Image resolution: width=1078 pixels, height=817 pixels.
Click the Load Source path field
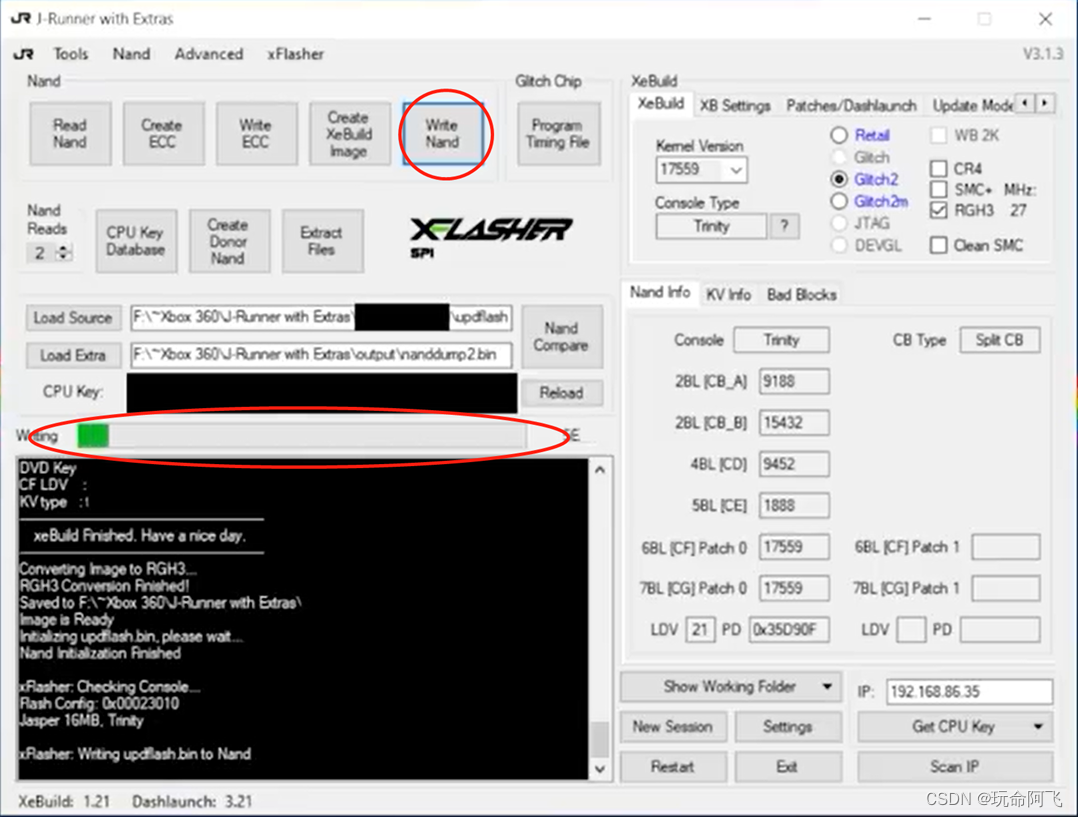(321, 317)
